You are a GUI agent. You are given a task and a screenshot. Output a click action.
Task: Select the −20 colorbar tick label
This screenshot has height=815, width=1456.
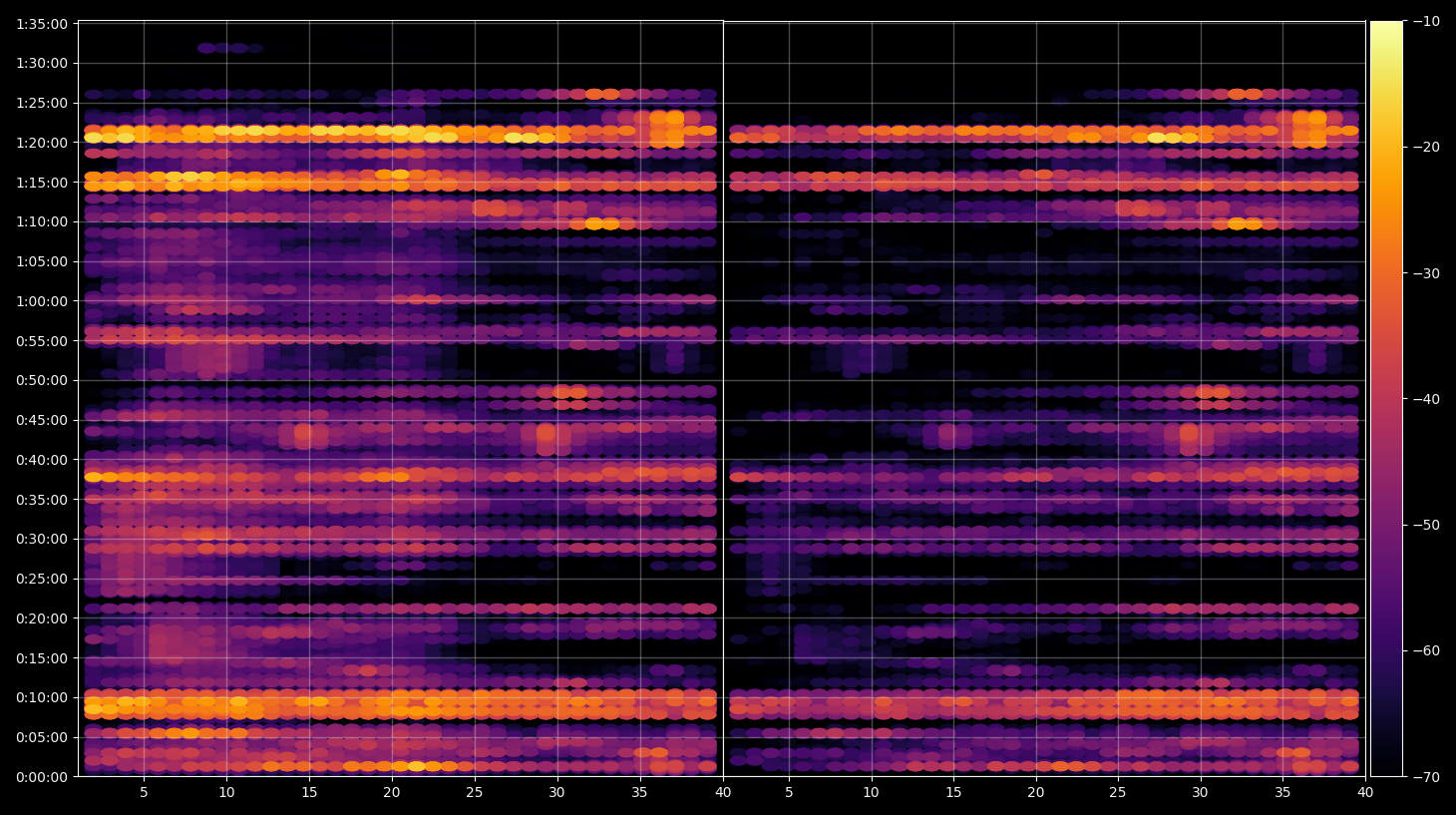1427,147
